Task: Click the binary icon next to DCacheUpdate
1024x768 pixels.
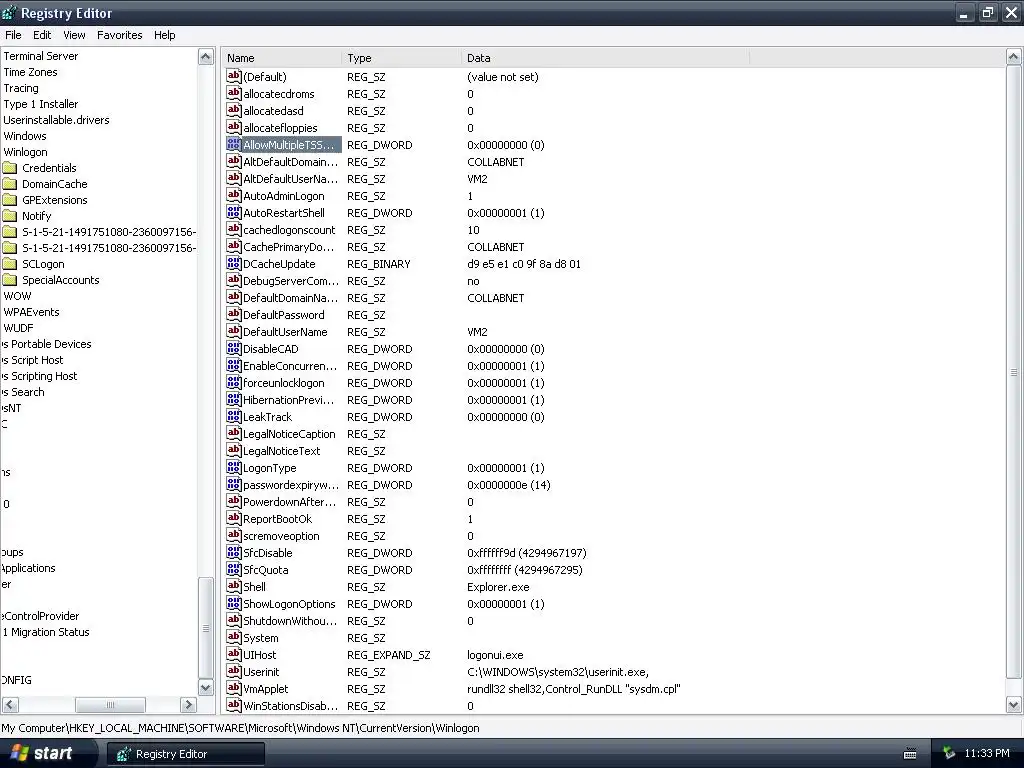Action: click(x=234, y=263)
